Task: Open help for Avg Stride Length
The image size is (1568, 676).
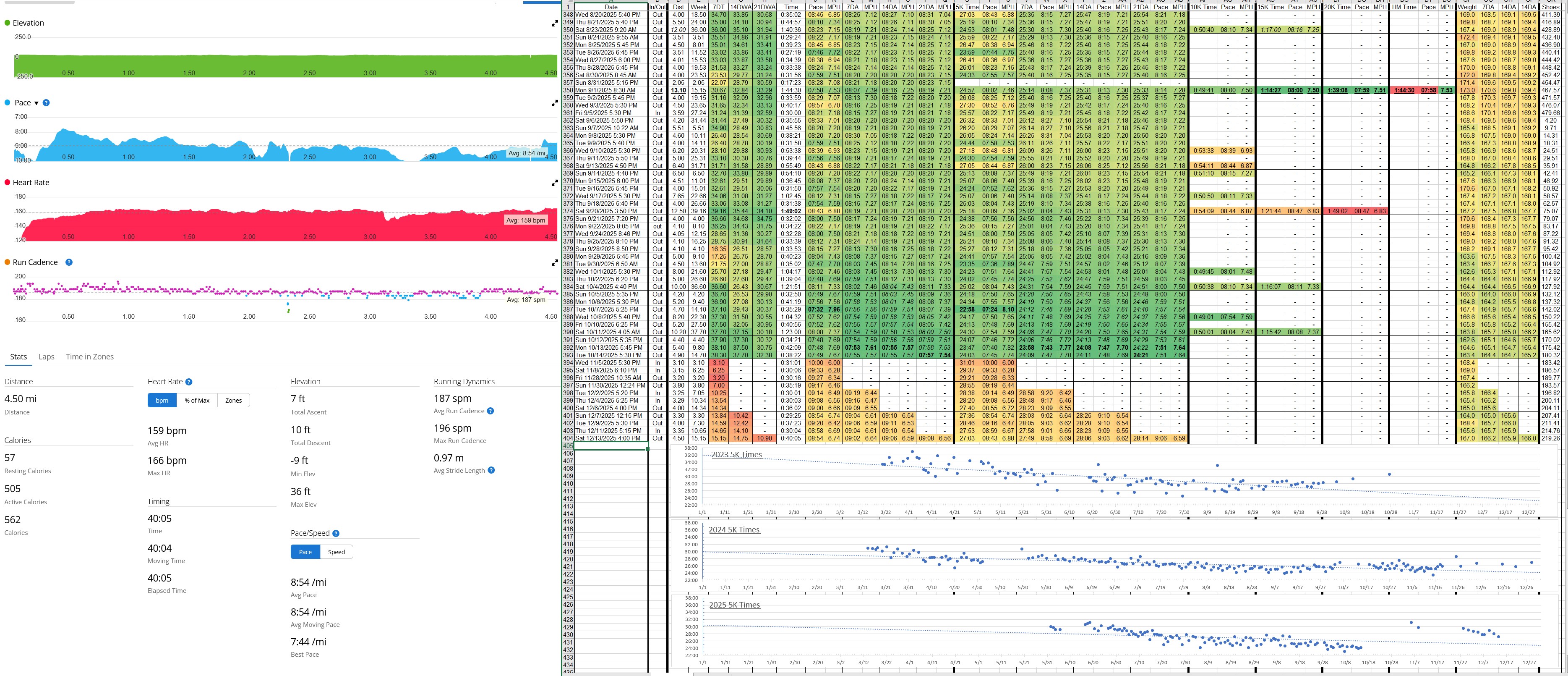Action: coord(491,470)
